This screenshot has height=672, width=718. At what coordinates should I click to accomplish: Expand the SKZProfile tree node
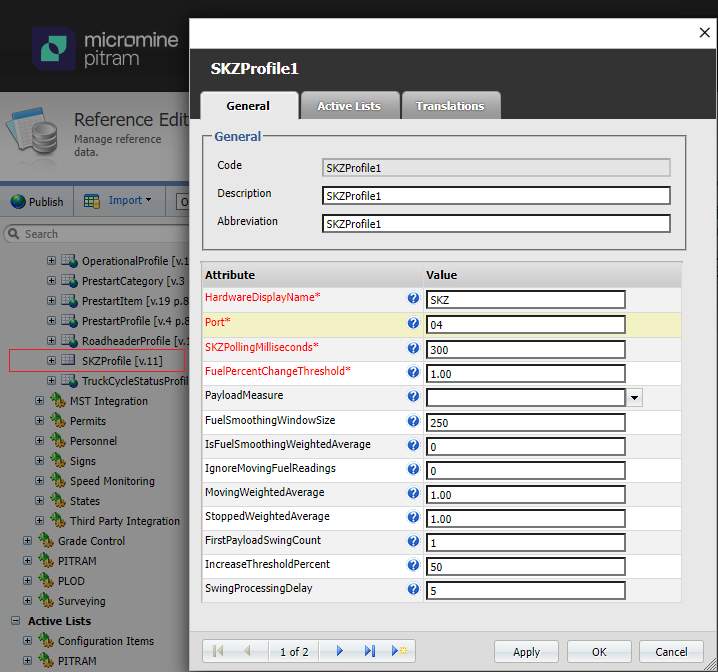[x=51, y=361]
